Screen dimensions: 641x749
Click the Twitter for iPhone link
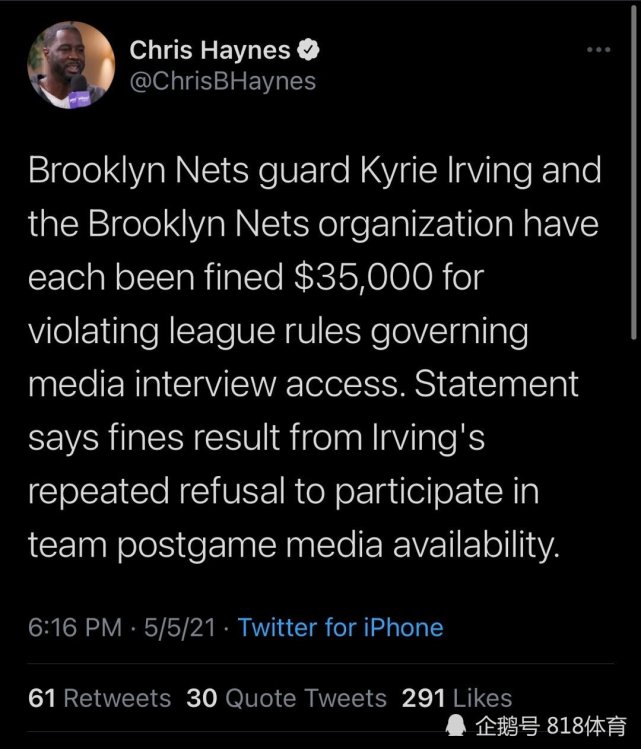[340, 628]
